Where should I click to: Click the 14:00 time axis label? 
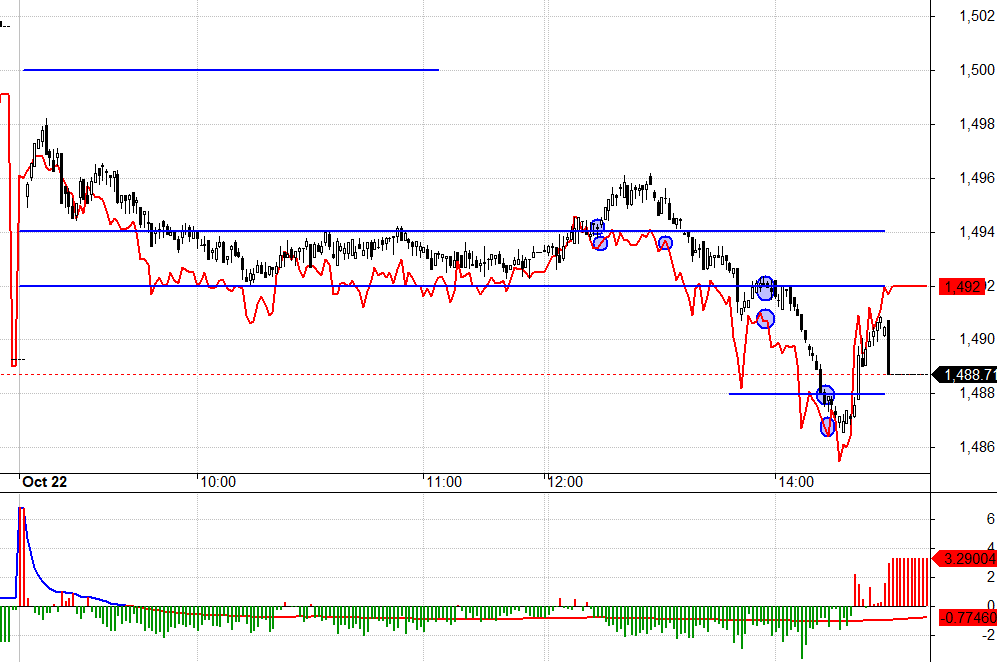tap(795, 482)
